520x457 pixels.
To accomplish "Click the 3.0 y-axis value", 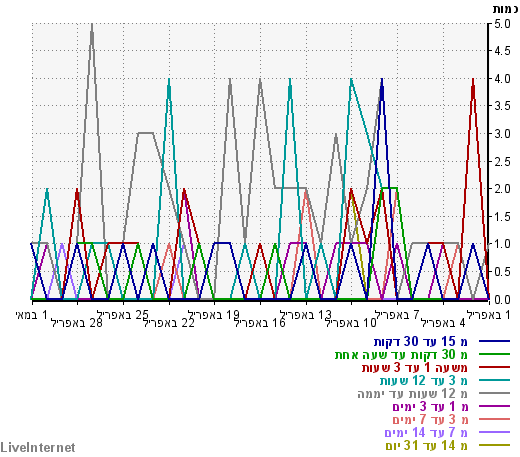I will tap(503, 134).
